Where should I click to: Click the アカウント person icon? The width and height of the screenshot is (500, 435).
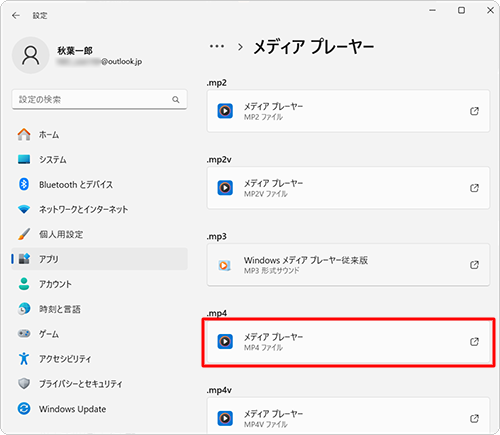pos(24,284)
